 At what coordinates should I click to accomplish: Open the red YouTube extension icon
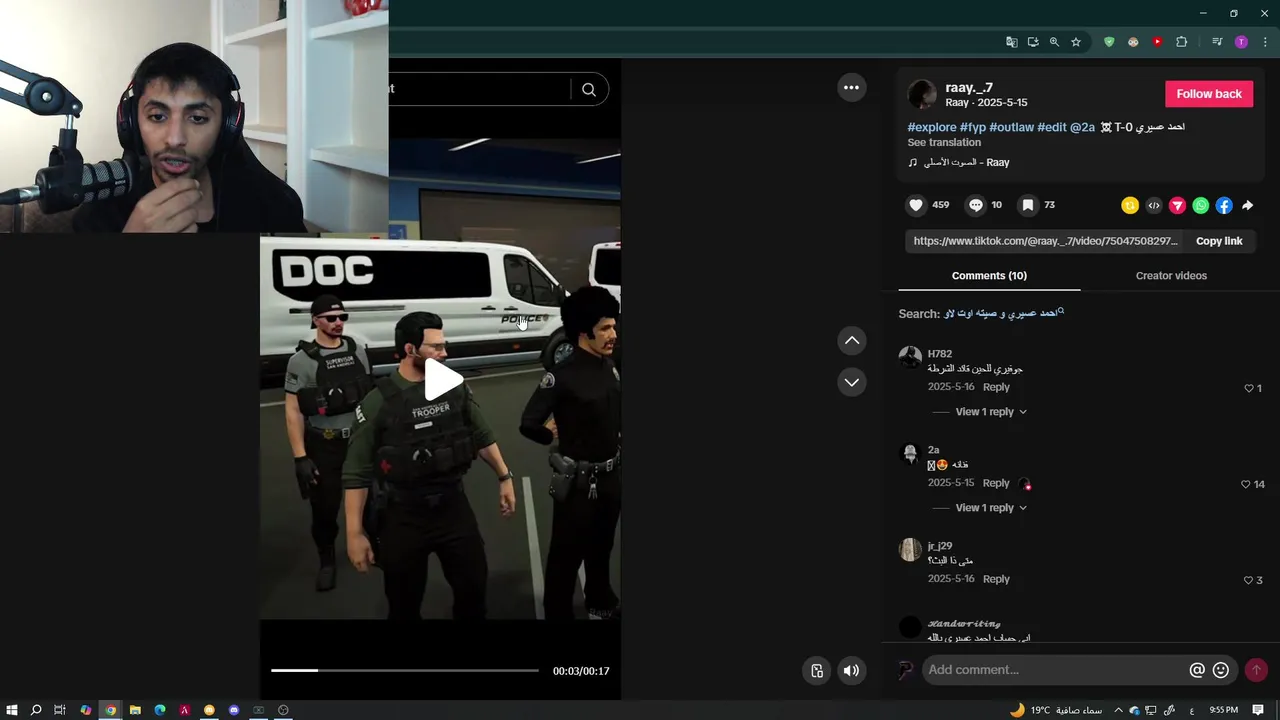[x=1157, y=42]
